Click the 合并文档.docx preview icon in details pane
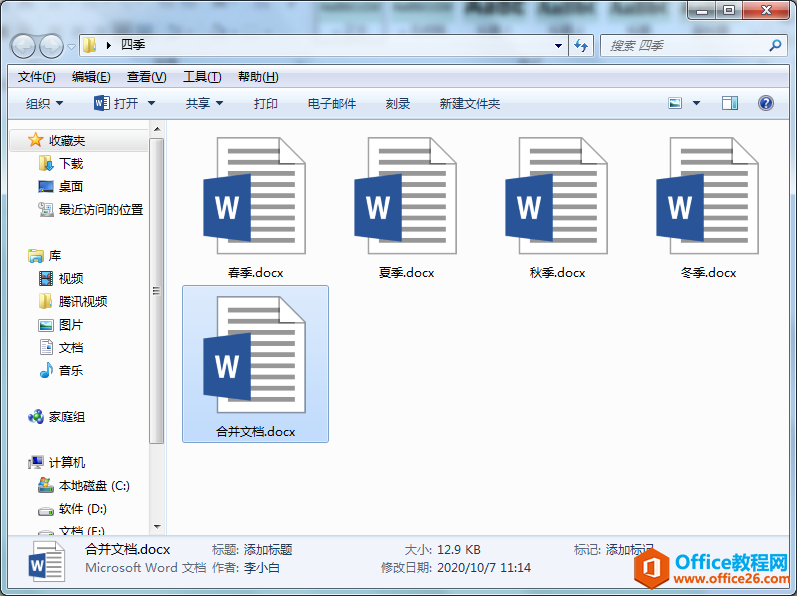 [x=46, y=561]
